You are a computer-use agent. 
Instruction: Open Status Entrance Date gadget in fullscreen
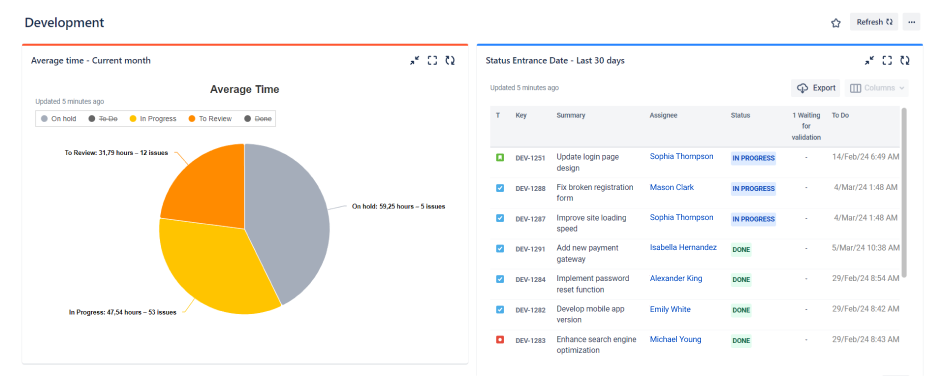(887, 60)
